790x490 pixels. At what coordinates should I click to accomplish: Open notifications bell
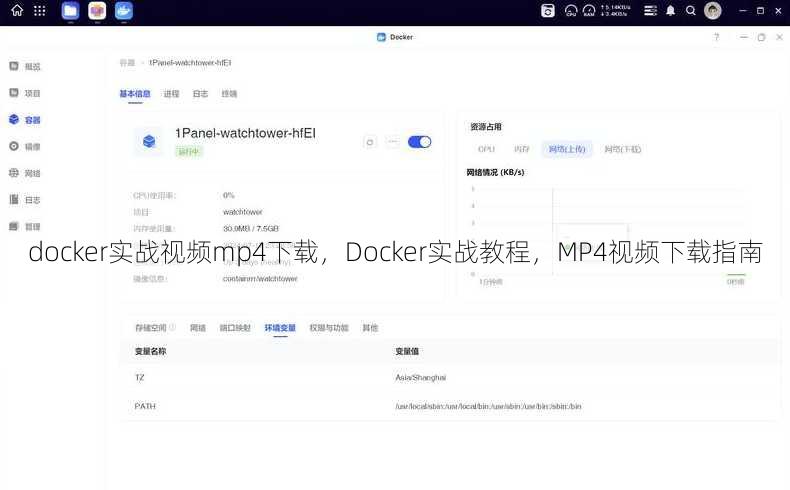[x=671, y=11]
